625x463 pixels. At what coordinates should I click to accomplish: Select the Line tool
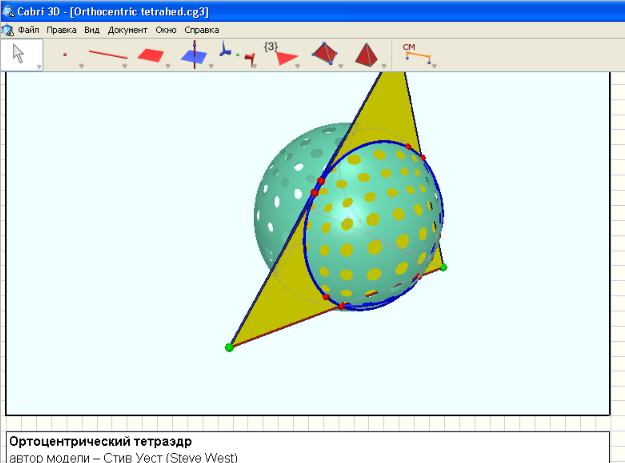(108, 55)
